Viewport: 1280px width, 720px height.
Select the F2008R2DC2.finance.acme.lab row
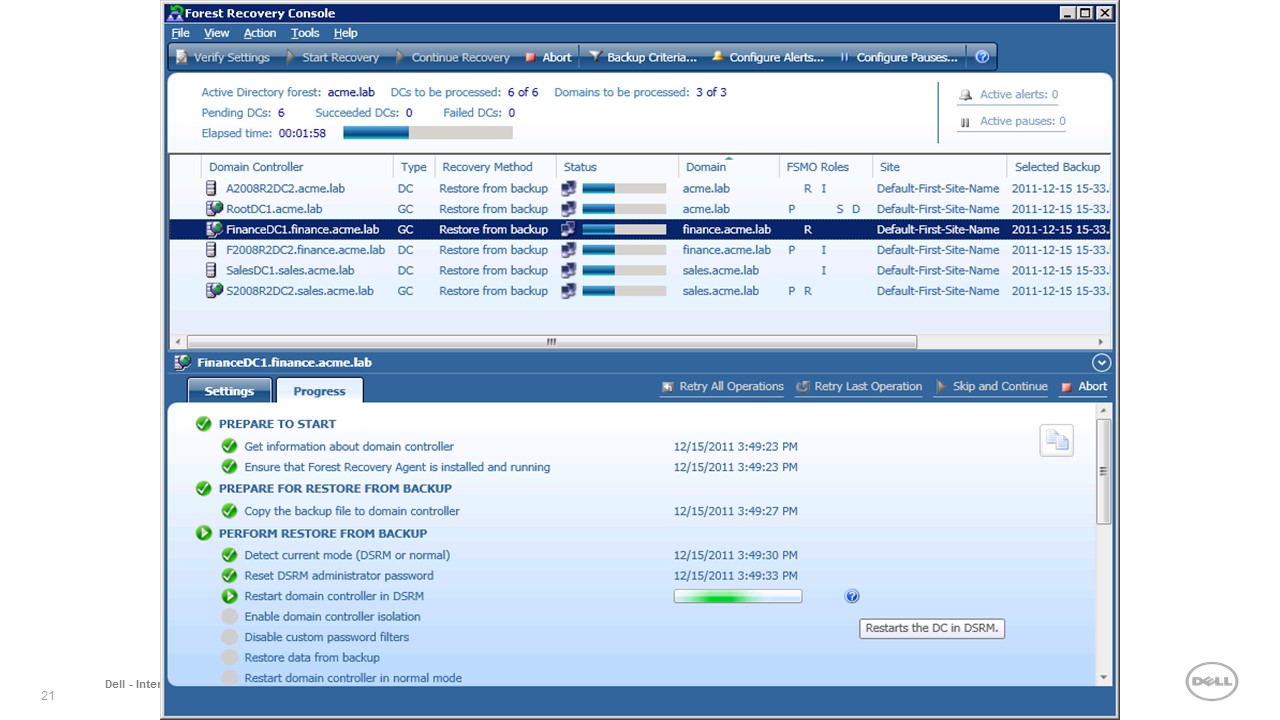pyautogui.click(x=640, y=250)
